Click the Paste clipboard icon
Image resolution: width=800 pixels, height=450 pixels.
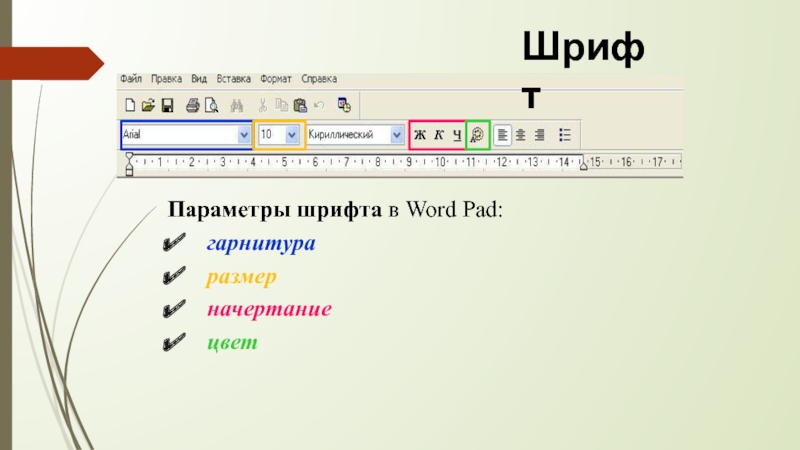300,104
